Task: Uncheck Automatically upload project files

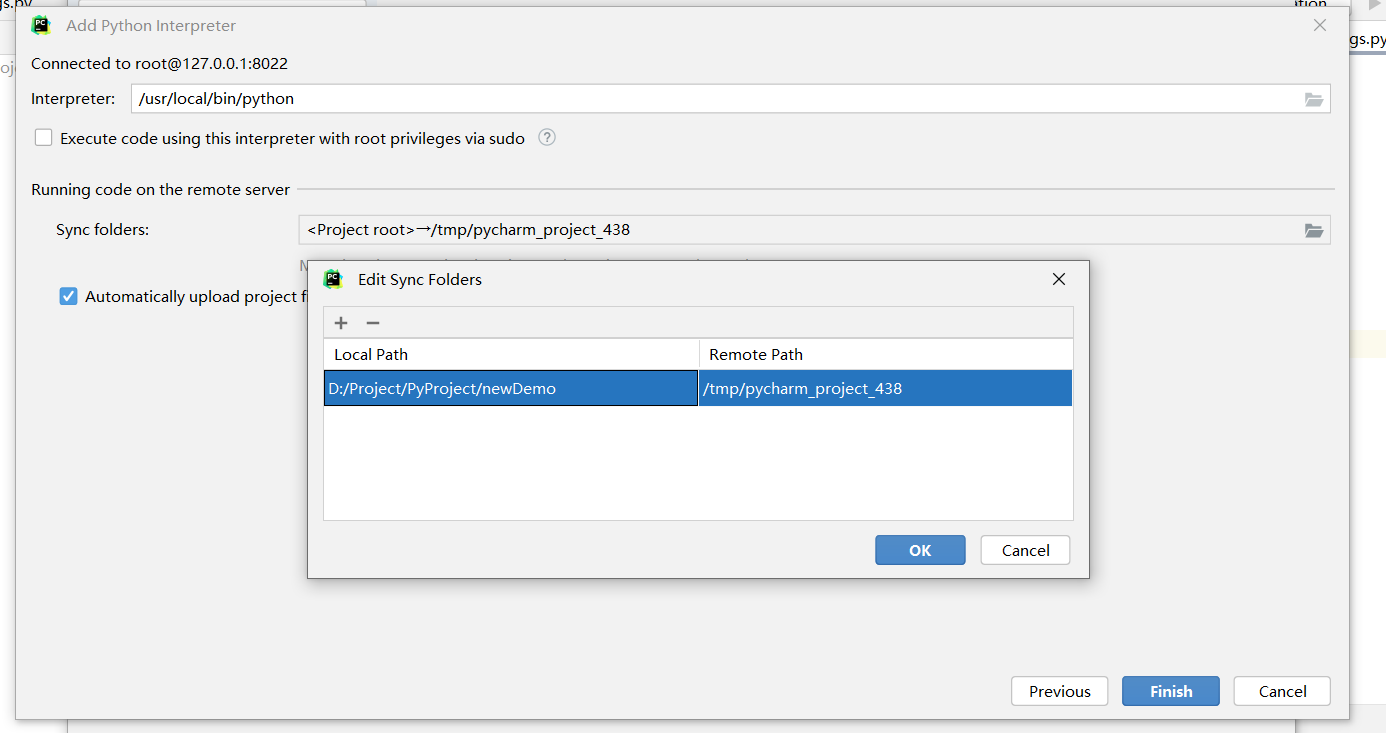Action: coord(68,296)
